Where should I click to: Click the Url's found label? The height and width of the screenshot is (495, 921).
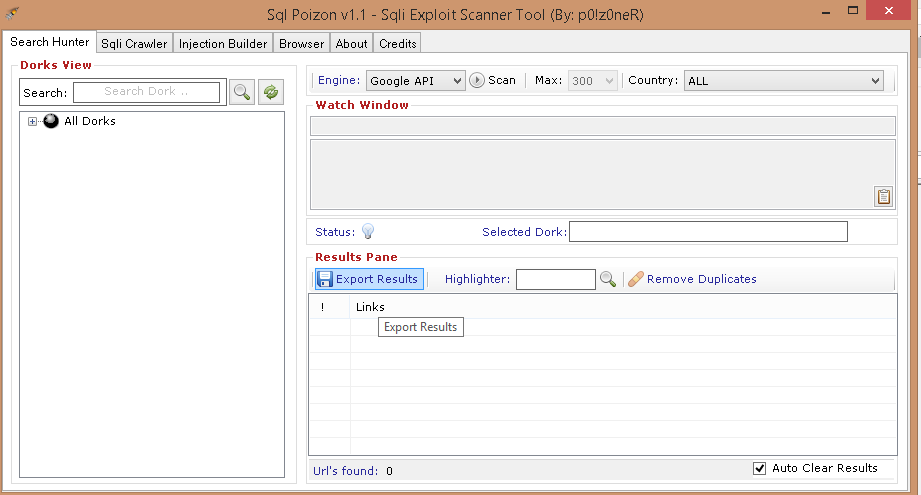pos(345,471)
